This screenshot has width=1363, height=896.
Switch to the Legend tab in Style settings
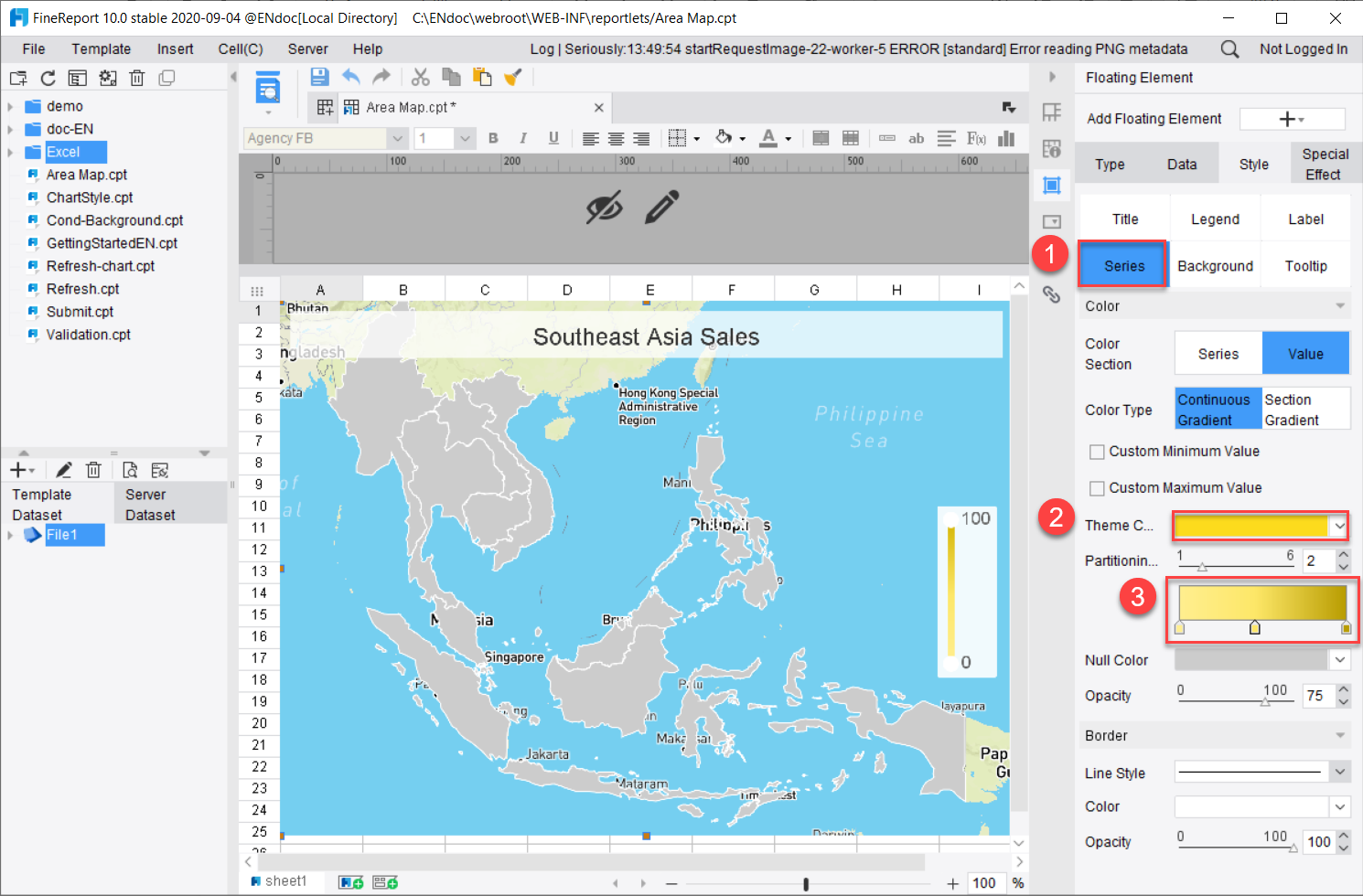click(x=1215, y=219)
